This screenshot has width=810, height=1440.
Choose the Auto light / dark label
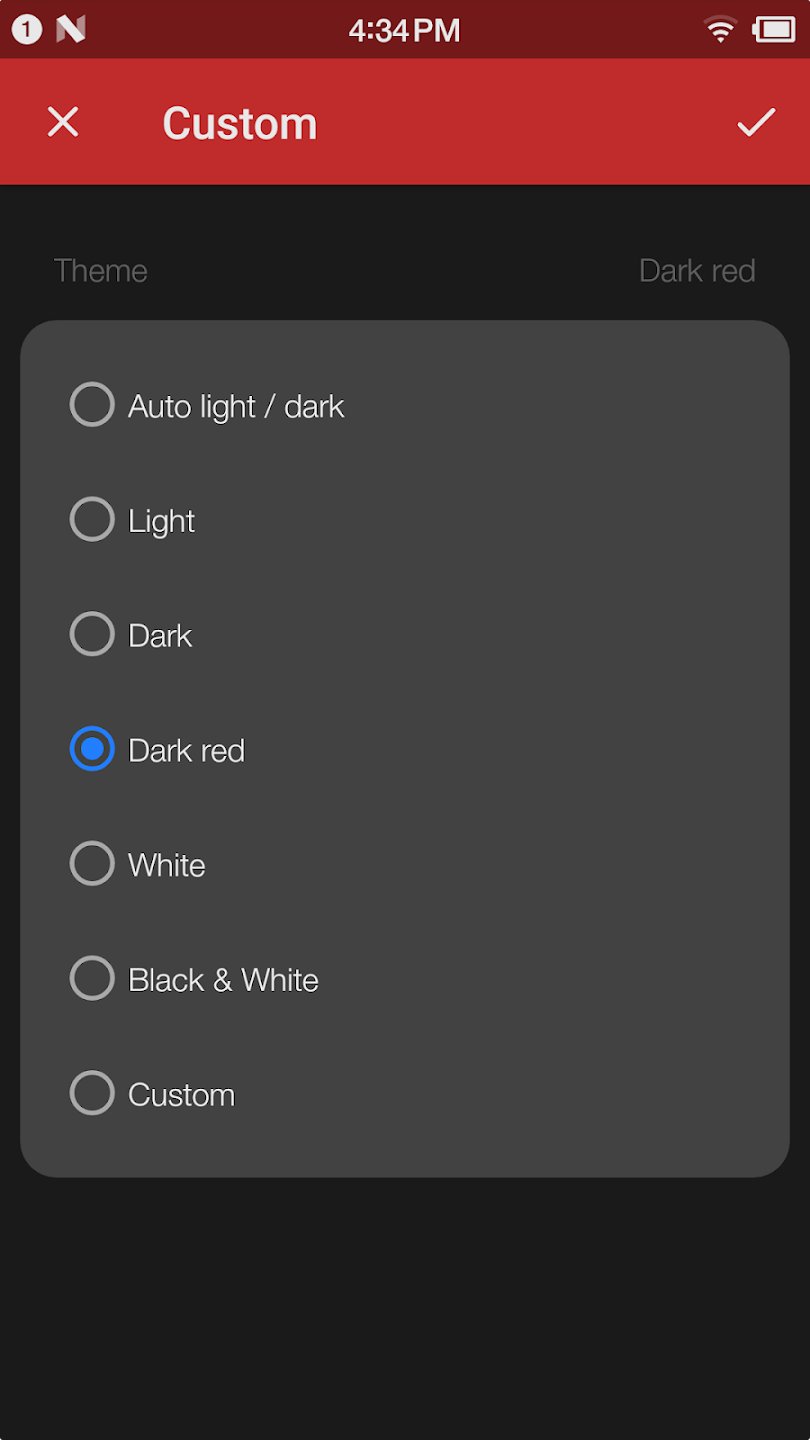tap(236, 406)
